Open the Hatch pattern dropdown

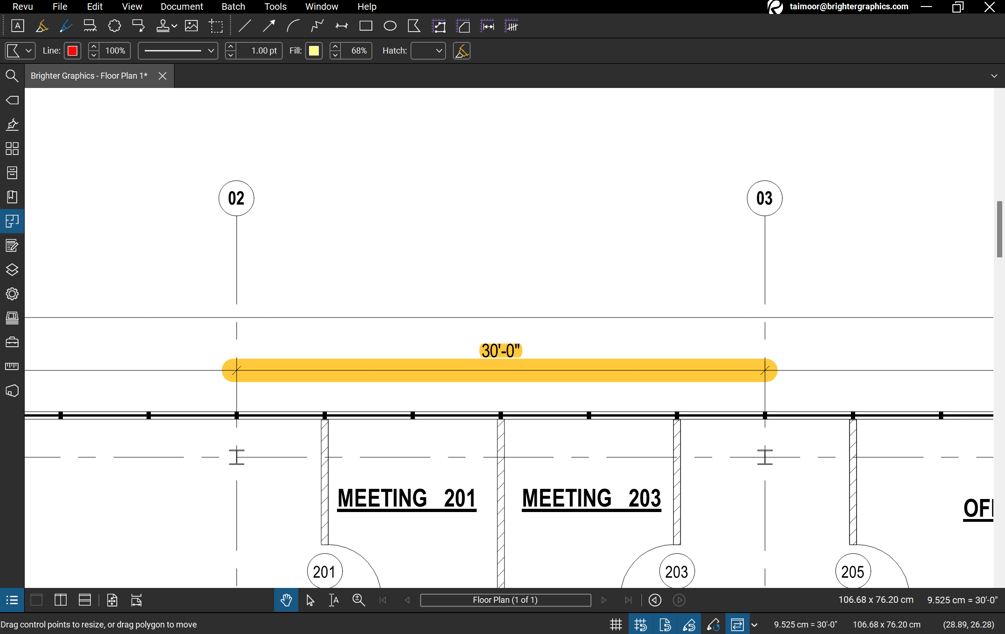point(427,50)
